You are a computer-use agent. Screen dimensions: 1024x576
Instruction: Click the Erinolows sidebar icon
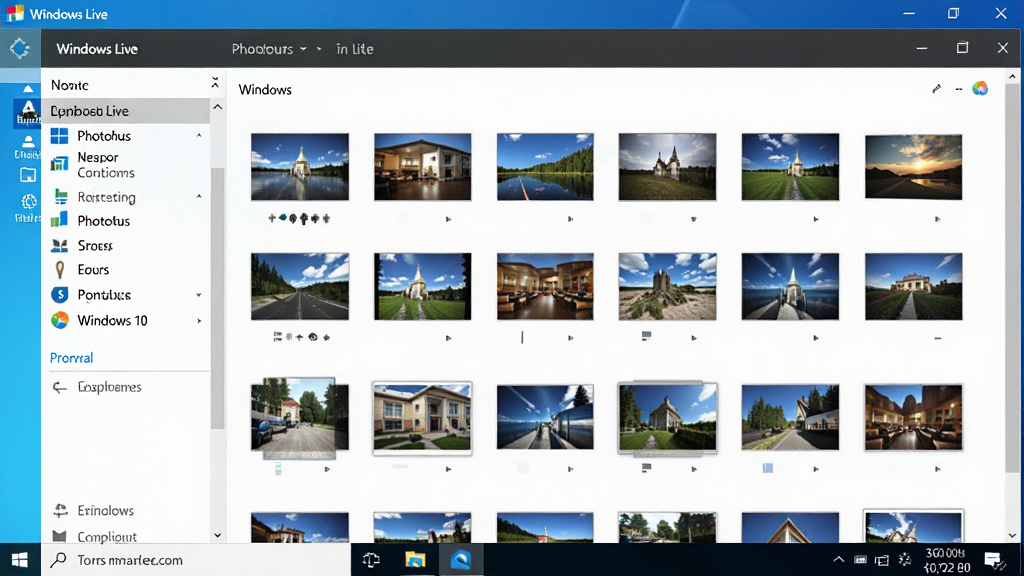pos(60,510)
